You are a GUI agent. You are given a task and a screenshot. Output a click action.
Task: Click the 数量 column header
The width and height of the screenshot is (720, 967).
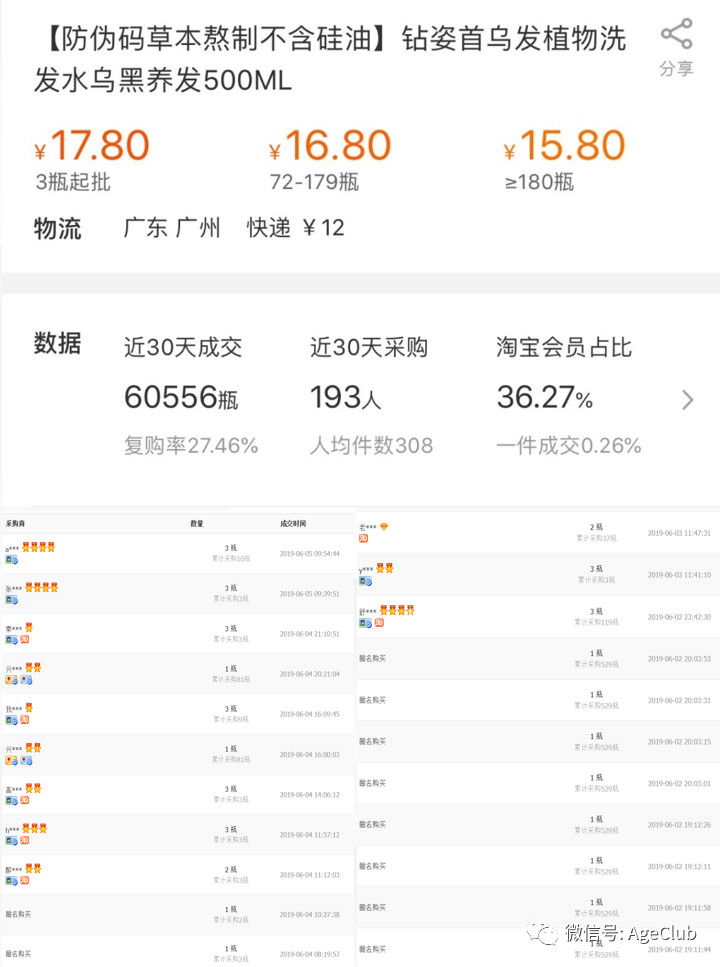(197, 523)
